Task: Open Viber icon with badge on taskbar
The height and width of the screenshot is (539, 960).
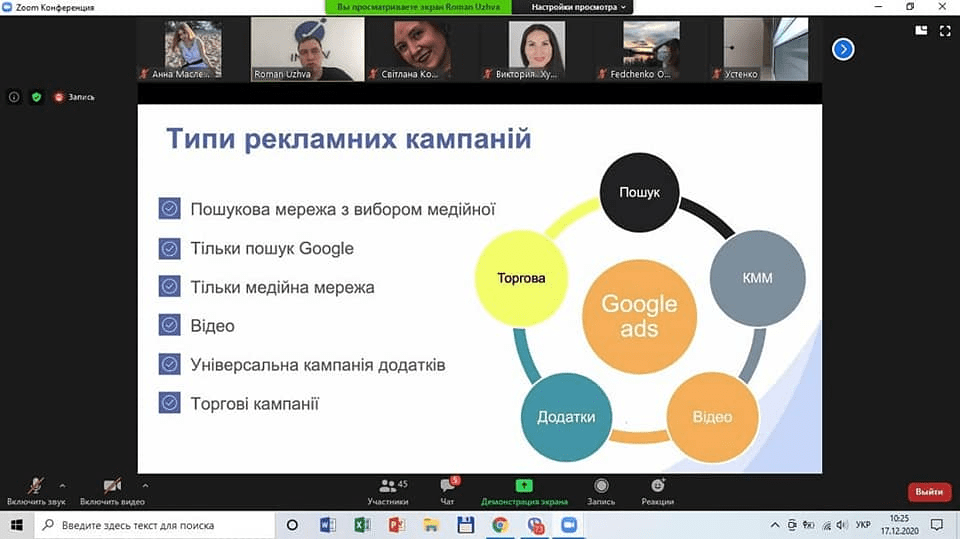Action: [535, 525]
